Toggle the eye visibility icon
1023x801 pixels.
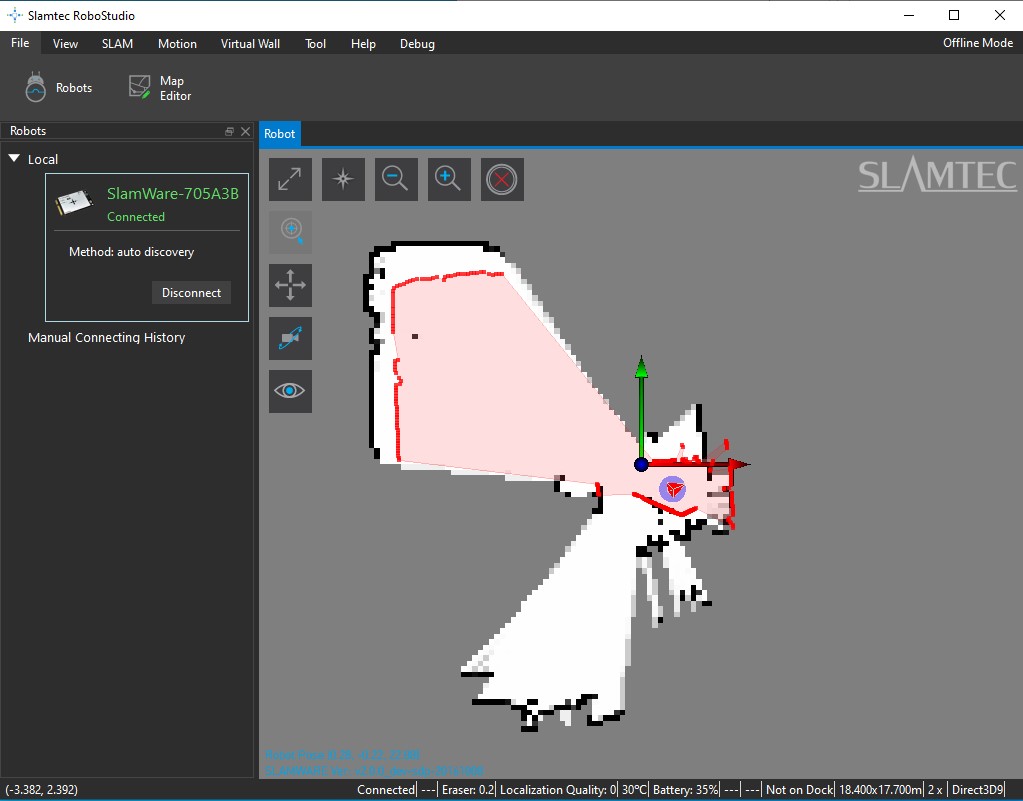click(x=290, y=391)
